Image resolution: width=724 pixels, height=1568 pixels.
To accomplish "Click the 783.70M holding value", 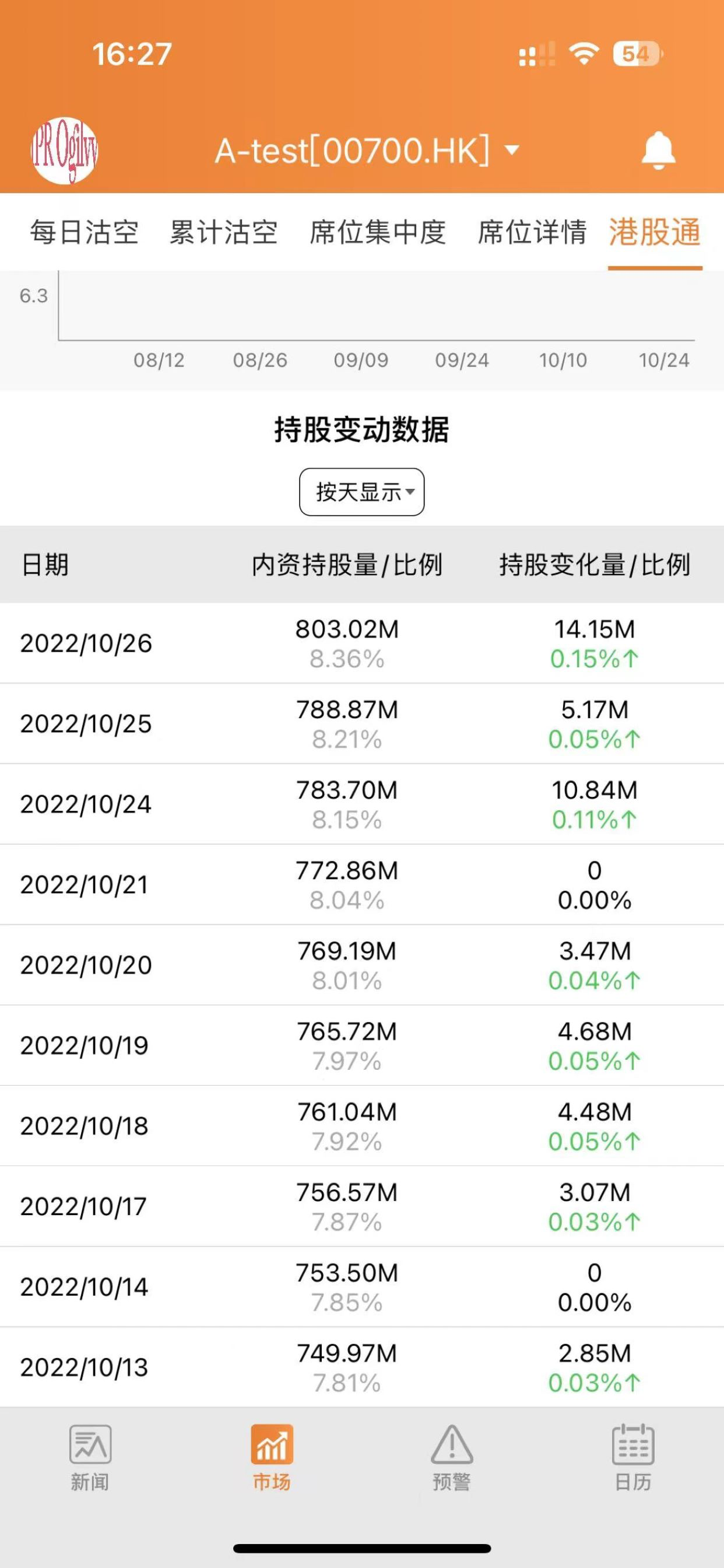I will 347,789.
